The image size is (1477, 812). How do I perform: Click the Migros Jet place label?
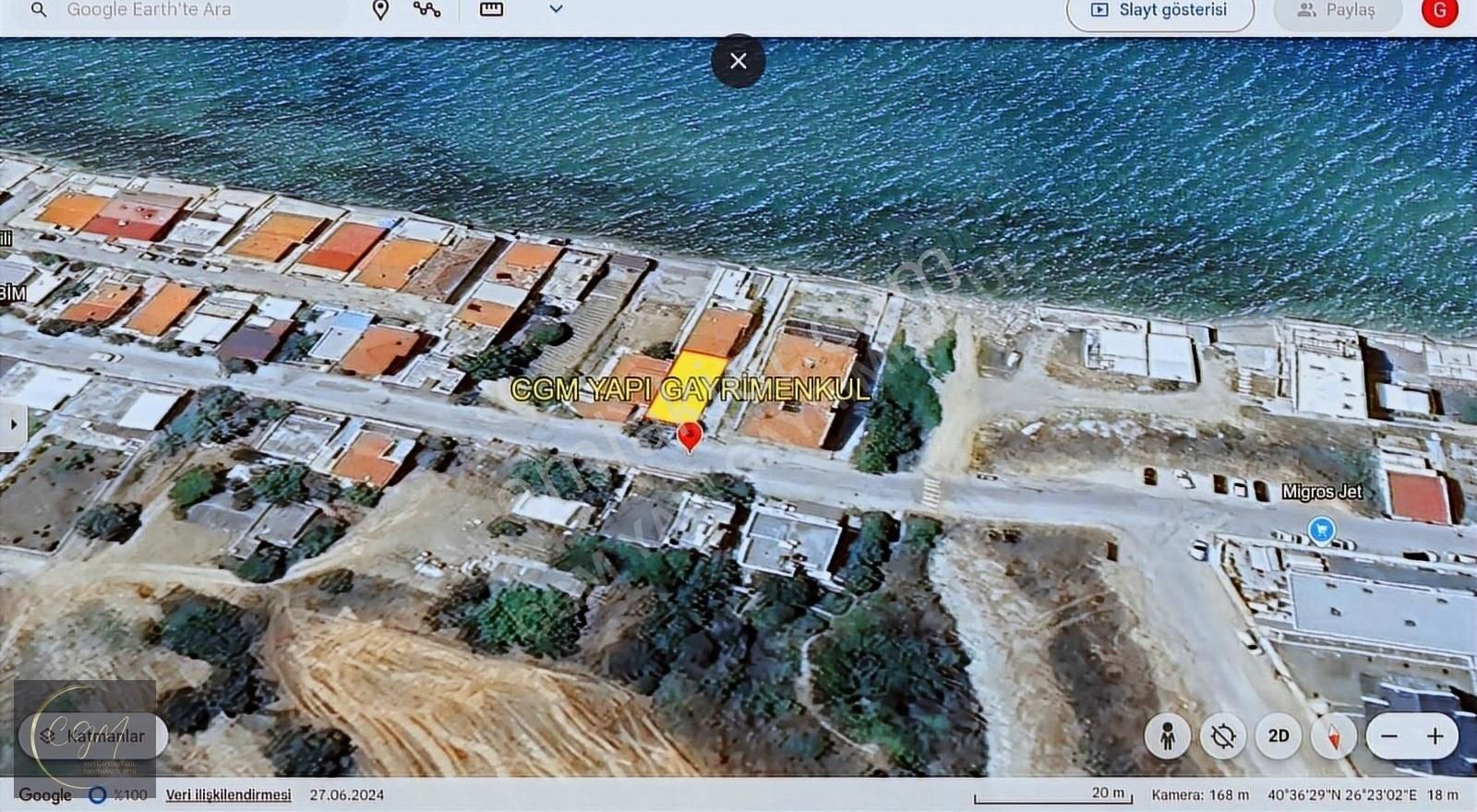pos(1322,493)
